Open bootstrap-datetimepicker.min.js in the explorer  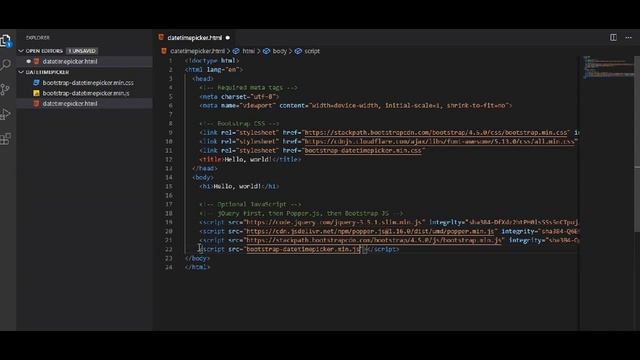86,93
